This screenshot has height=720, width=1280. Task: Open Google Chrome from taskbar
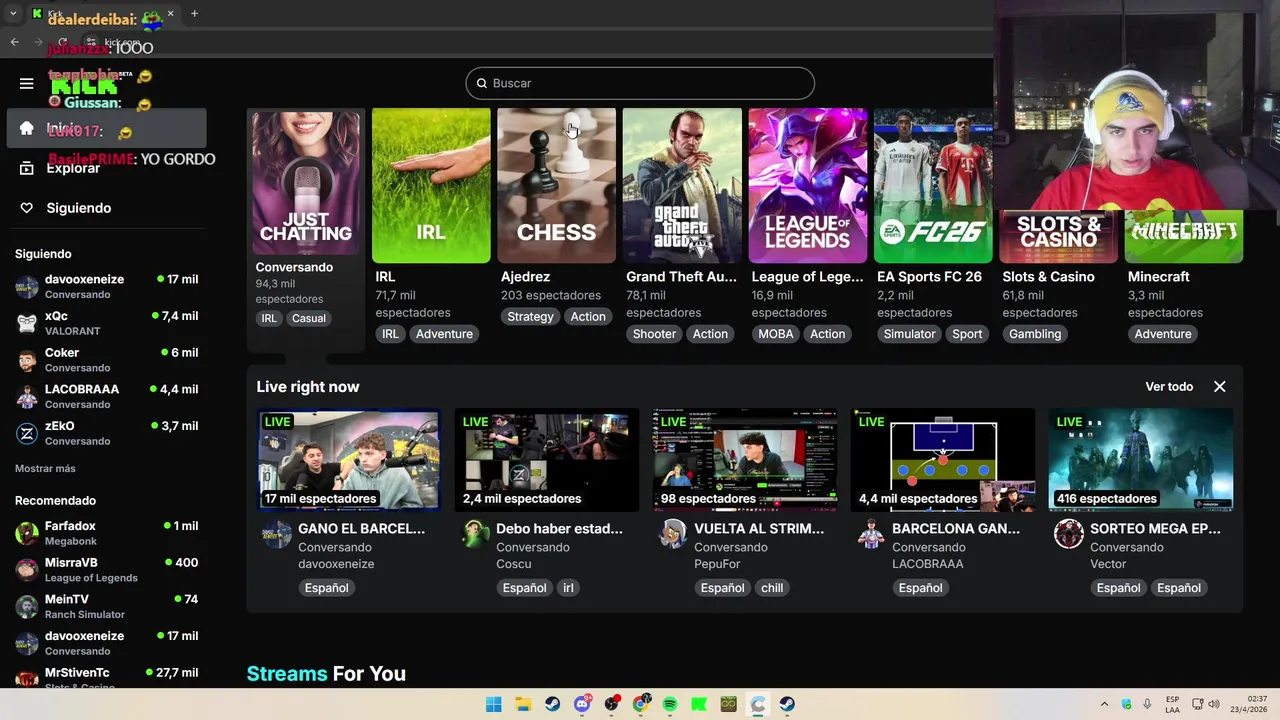[641, 704]
